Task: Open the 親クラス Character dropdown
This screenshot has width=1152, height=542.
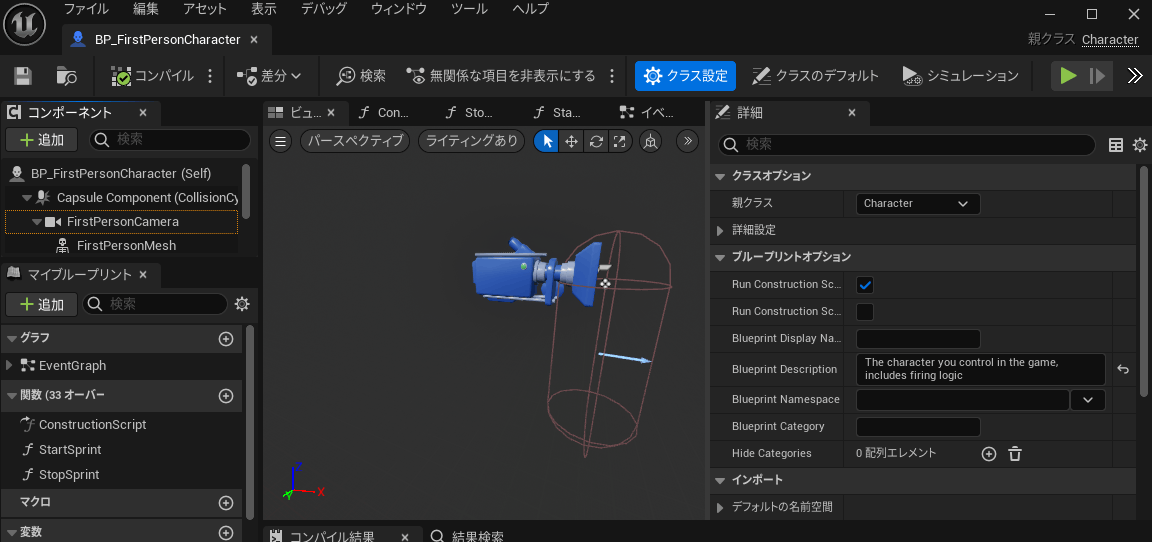Action: [x=918, y=203]
